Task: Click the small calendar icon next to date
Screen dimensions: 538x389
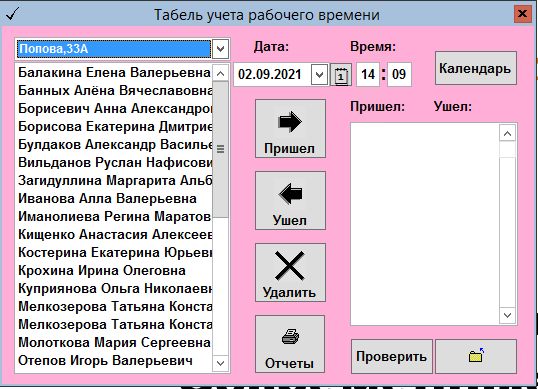Action: (x=341, y=74)
